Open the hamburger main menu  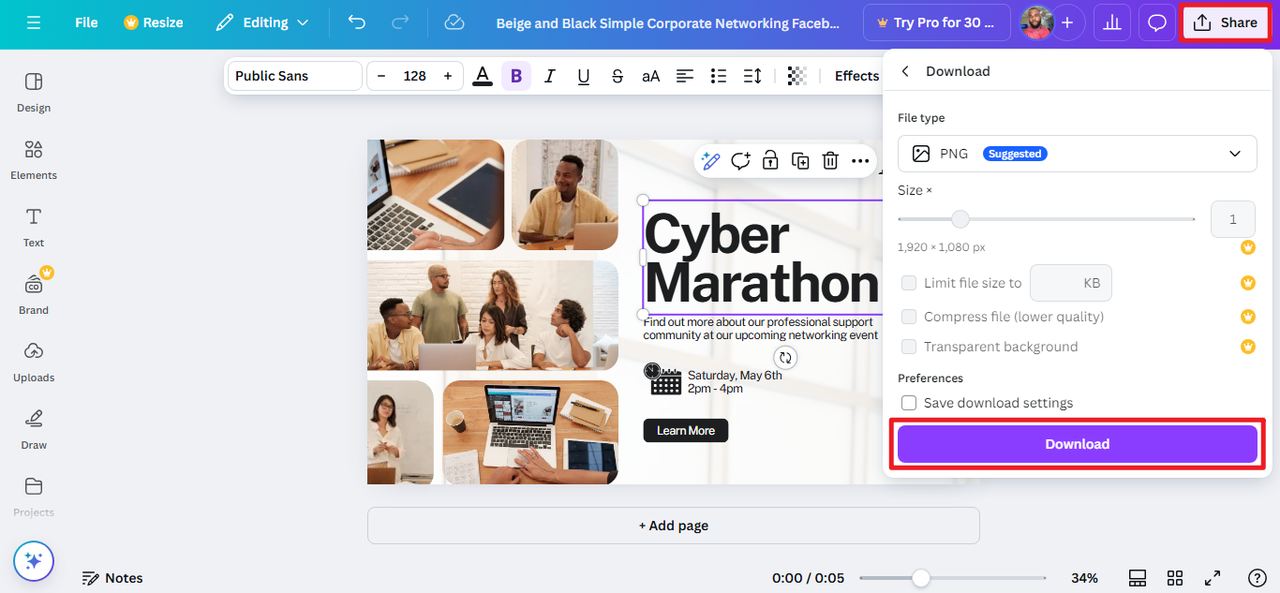pos(34,22)
